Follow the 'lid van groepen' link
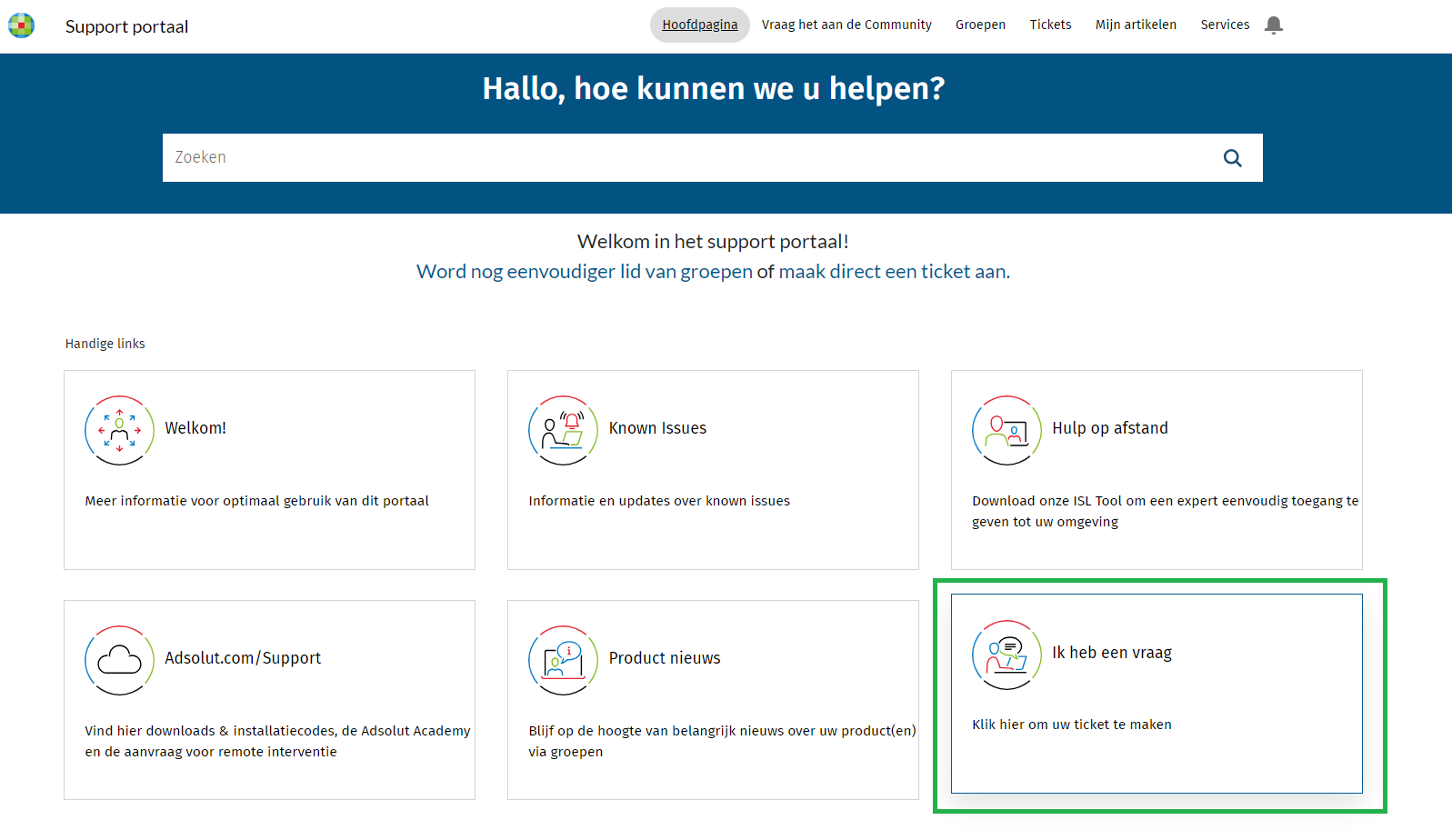1452x840 pixels. tap(686, 272)
